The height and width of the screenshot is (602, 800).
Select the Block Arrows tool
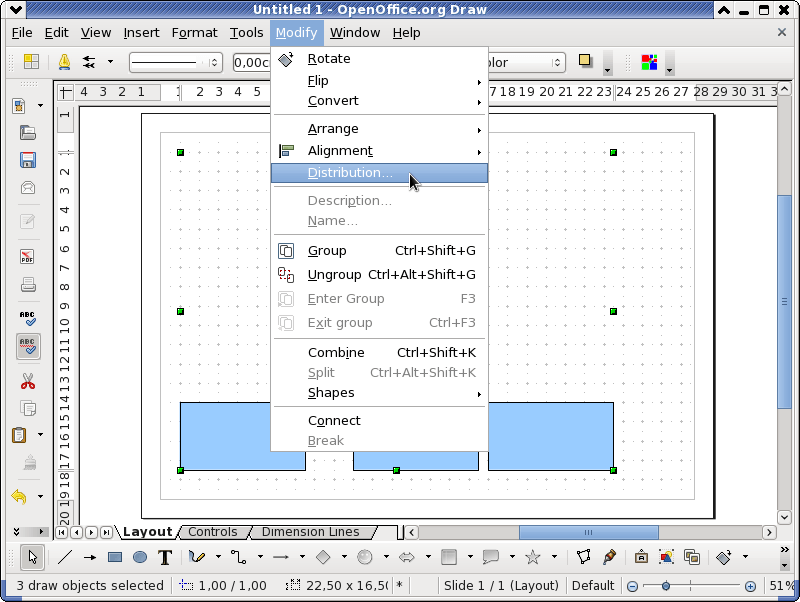click(x=407, y=557)
